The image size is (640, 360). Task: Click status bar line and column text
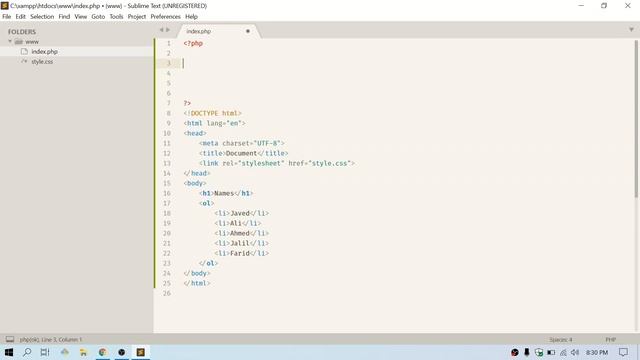point(51,340)
